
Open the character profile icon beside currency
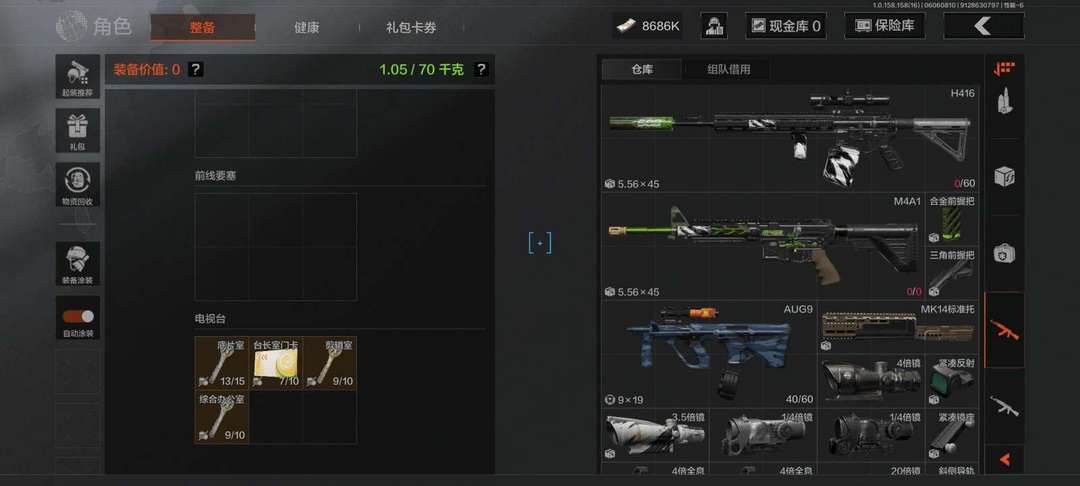(x=714, y=26)
